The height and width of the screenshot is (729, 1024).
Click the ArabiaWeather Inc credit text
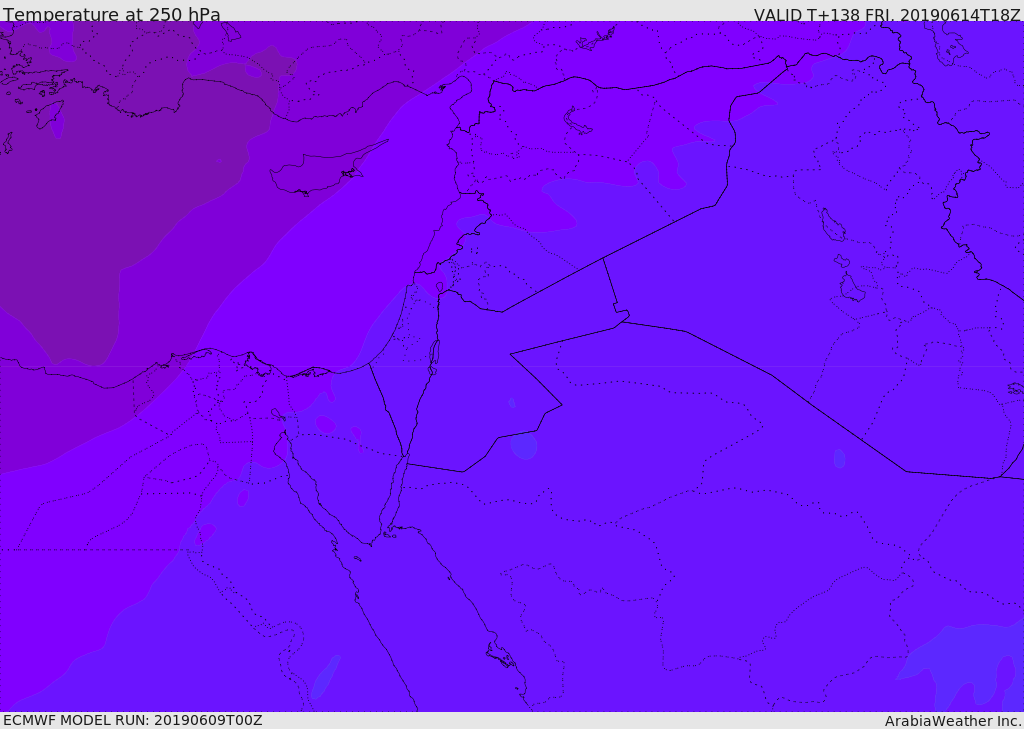[953, 721]
